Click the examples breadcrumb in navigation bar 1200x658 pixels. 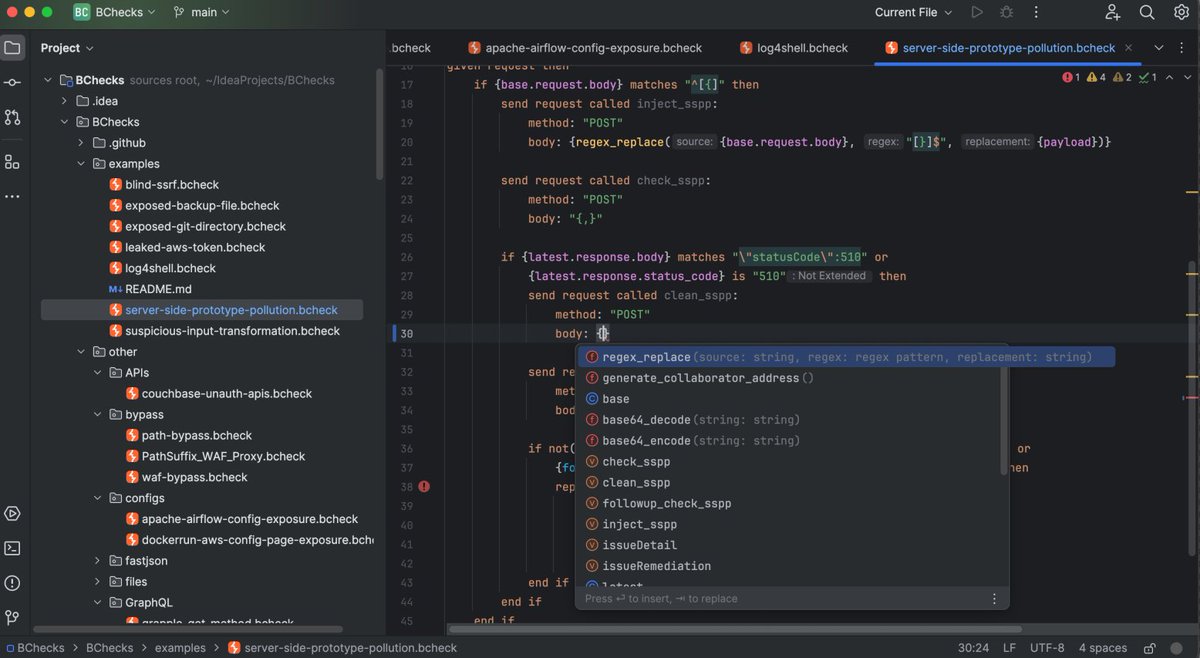pos(180,648)
